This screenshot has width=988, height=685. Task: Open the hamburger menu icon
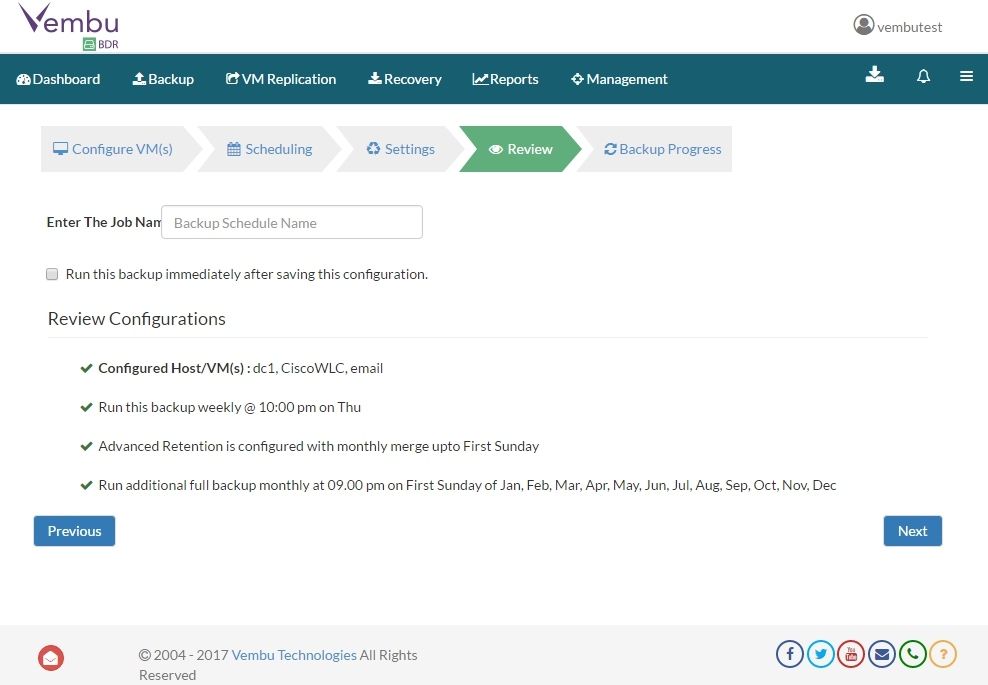[966, 76]
